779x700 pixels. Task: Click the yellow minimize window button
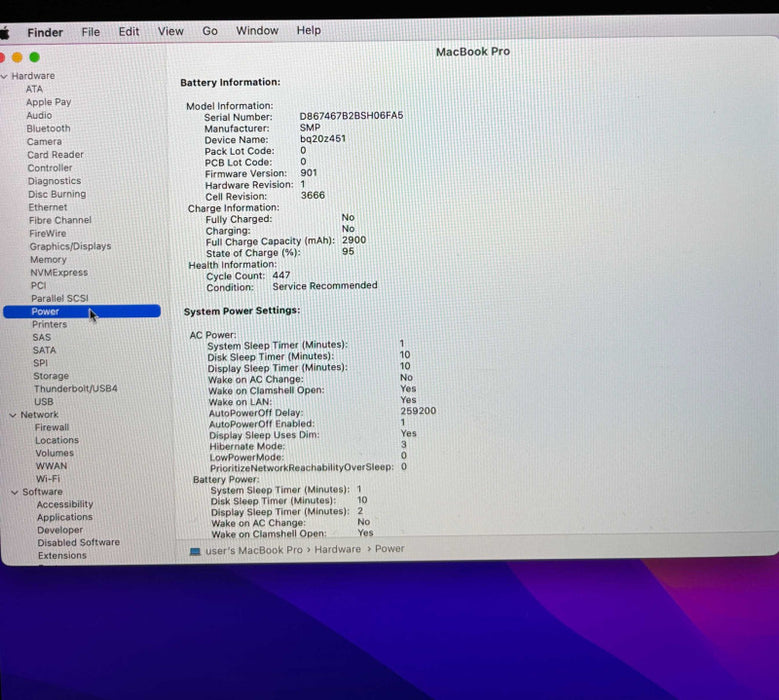17,58
